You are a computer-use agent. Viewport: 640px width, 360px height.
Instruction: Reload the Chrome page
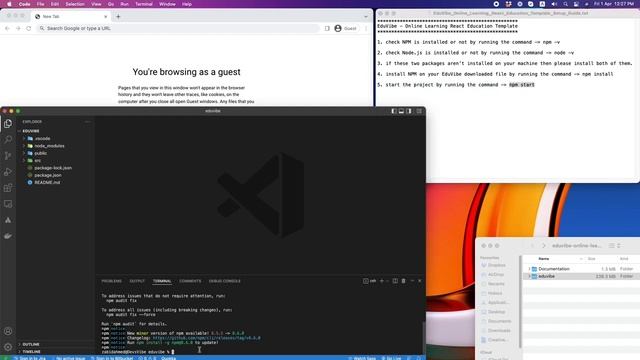[29, 28]
